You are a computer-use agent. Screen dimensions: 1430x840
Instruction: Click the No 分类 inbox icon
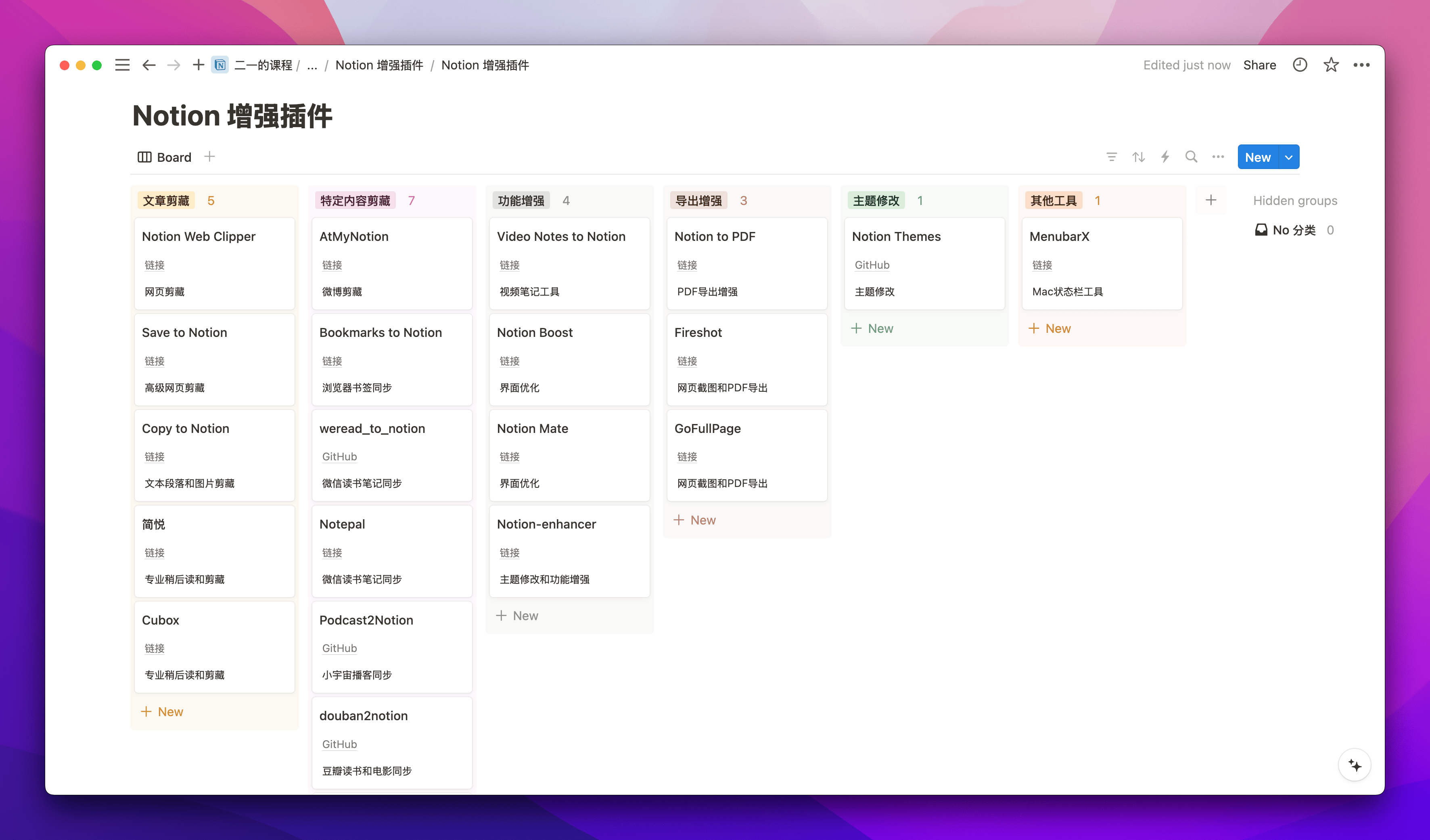[x=1261, y=230]
